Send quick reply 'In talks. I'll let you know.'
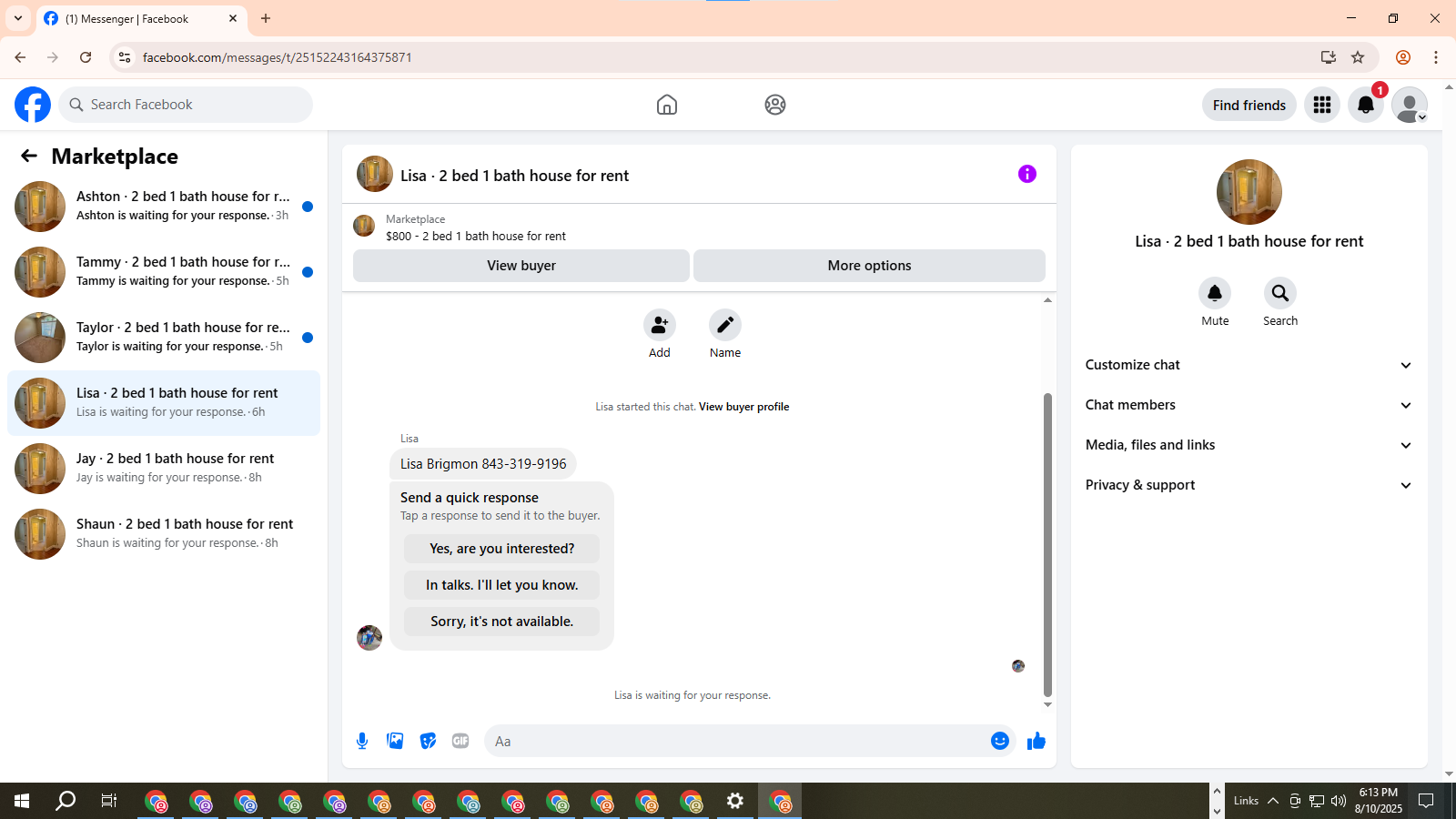Viewport: 1456px width, 819px height. [x=501, y=585]
